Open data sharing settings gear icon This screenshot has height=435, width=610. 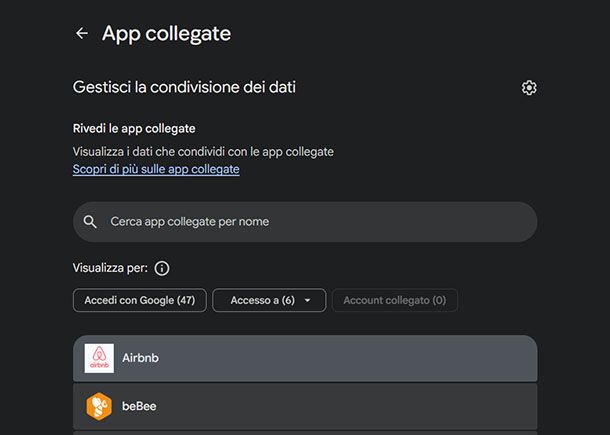529,88
